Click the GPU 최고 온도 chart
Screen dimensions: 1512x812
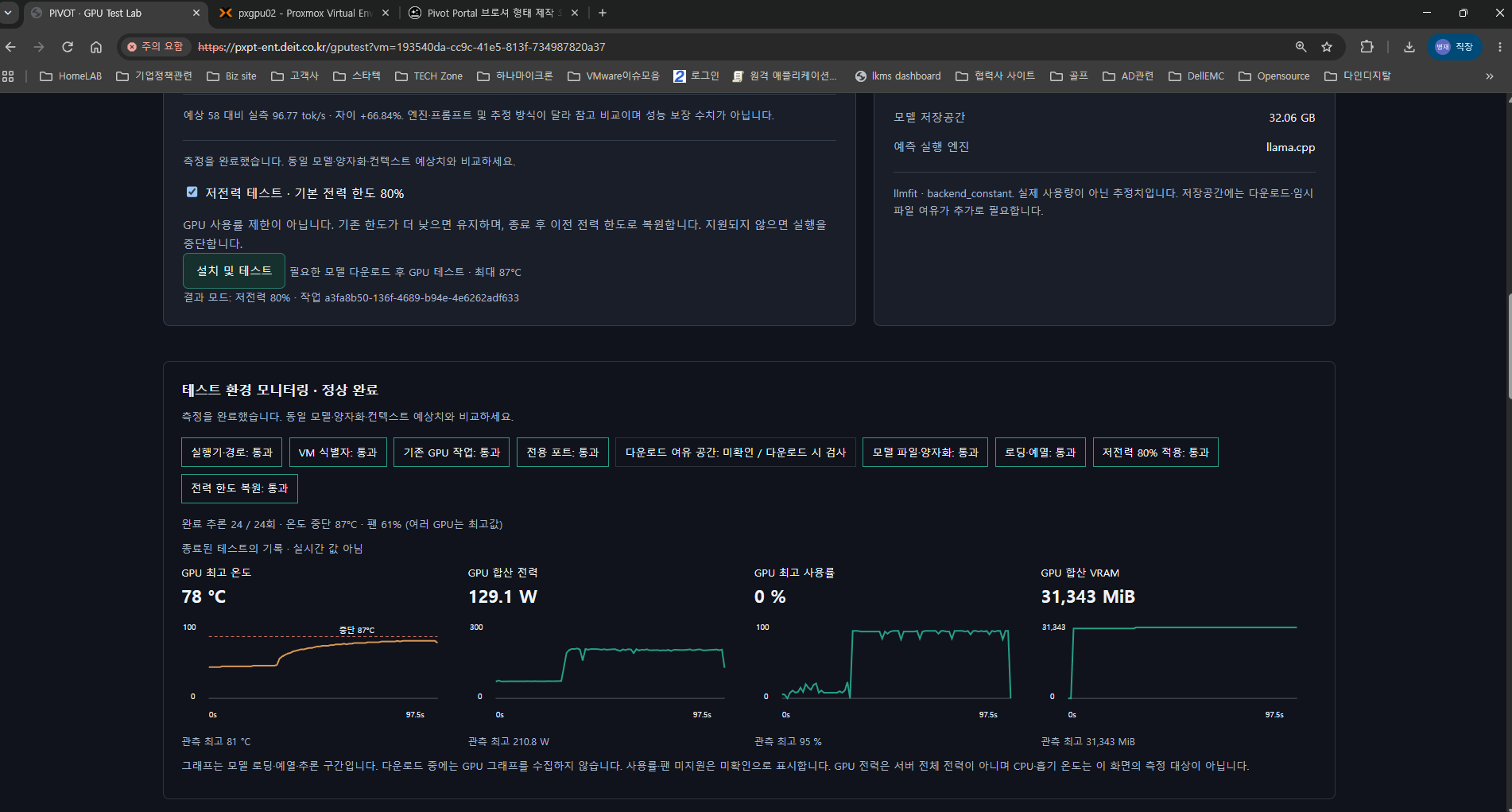[x=311, y=670]
